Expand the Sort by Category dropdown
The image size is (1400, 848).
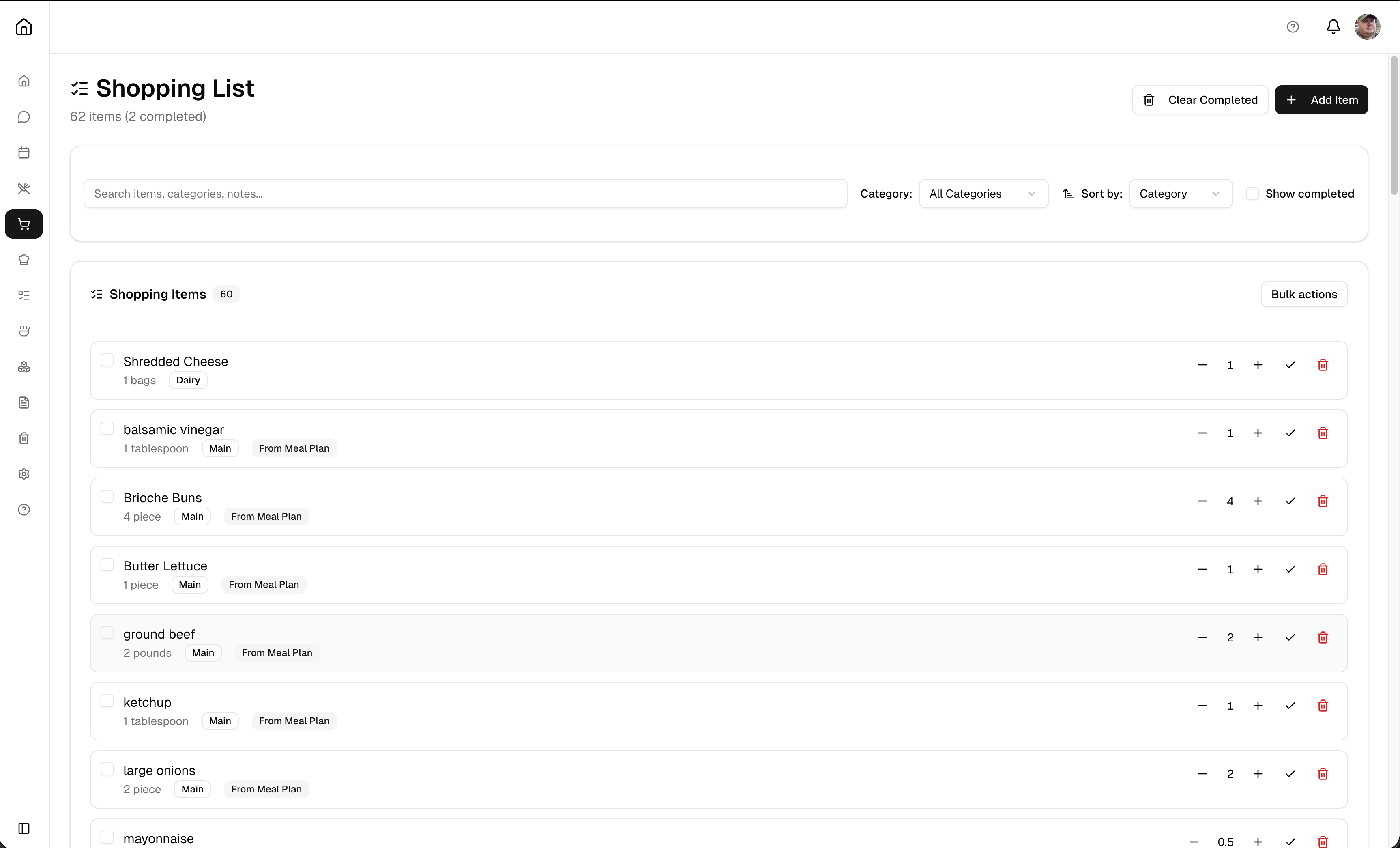[x=1180, y=194]
